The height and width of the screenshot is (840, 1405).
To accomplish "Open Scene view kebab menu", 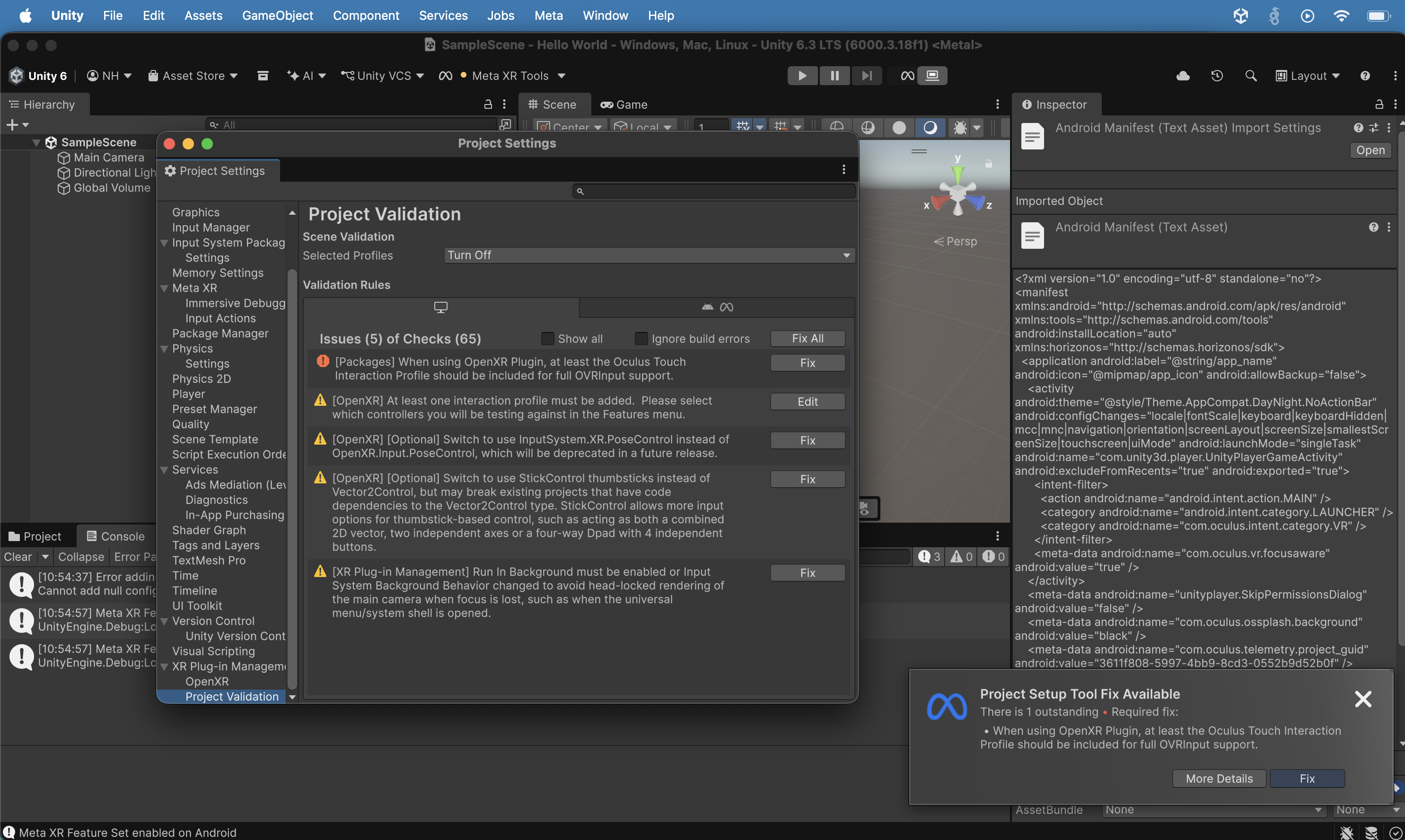I will (x=997, y=104).
